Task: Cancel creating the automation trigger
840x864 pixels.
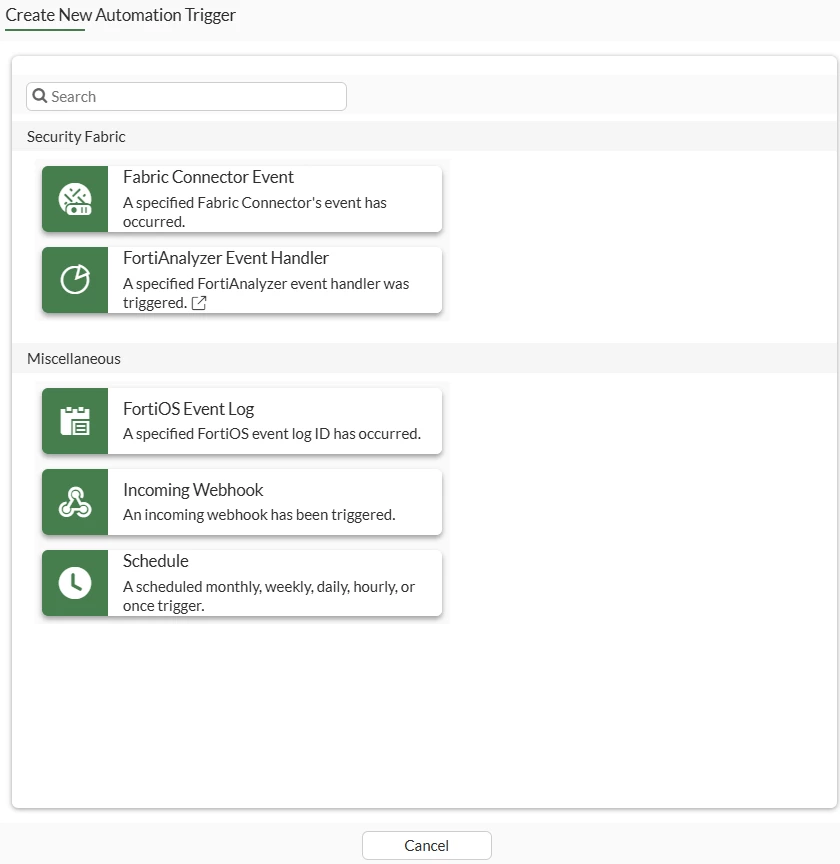Action: [427, 845]
